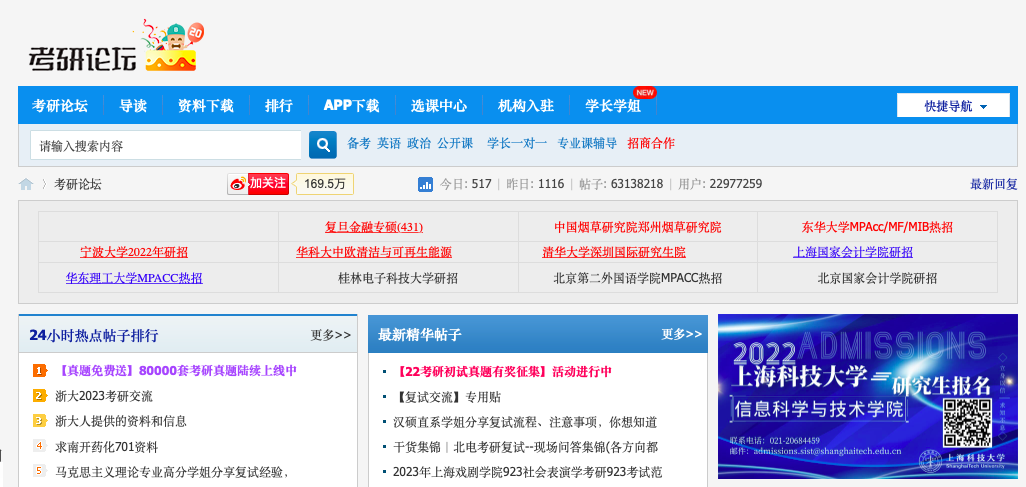Click the anniversary cake mascot image
1026x487 pixels.
tap(172, 46)
